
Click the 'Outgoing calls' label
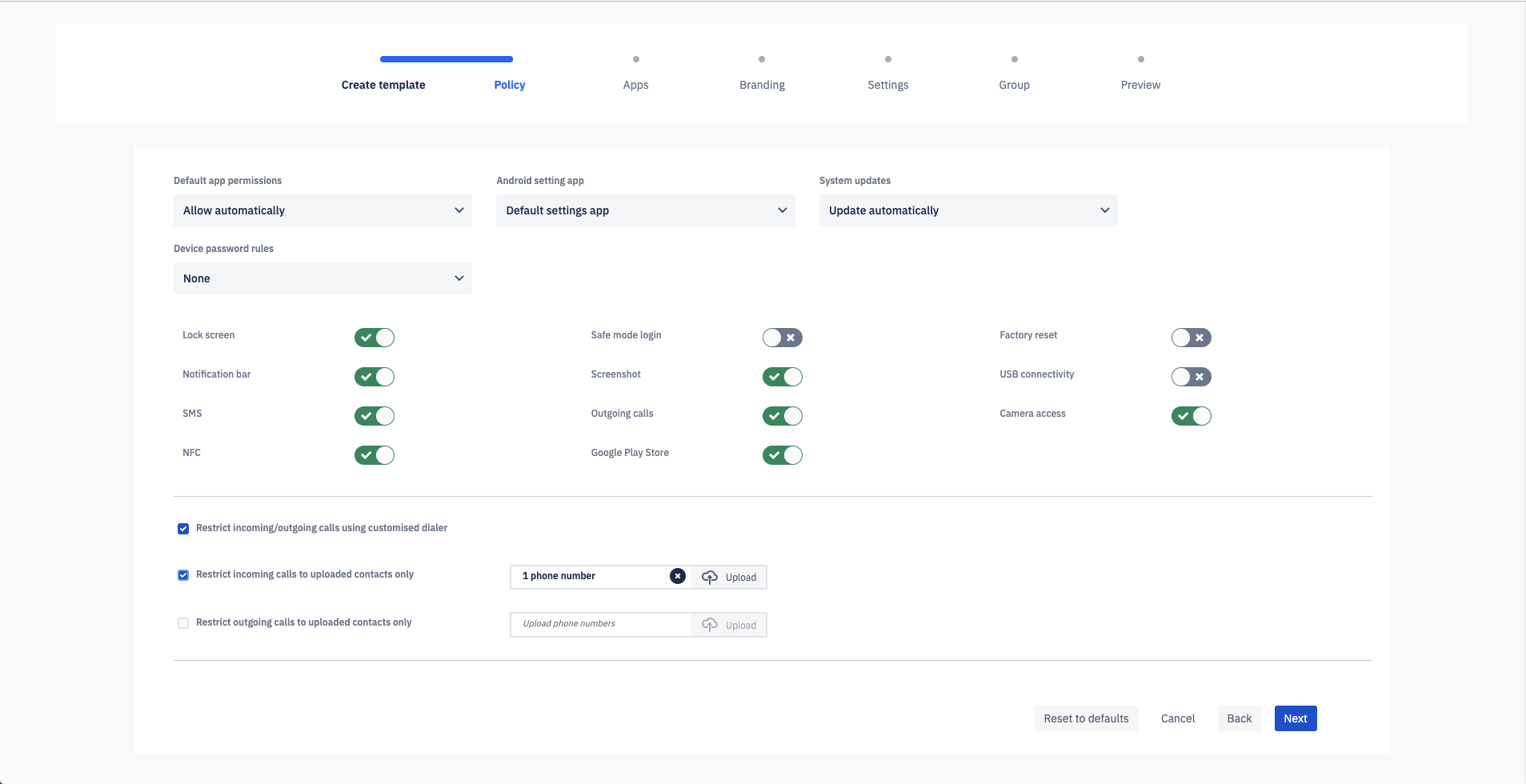[622, 414]
